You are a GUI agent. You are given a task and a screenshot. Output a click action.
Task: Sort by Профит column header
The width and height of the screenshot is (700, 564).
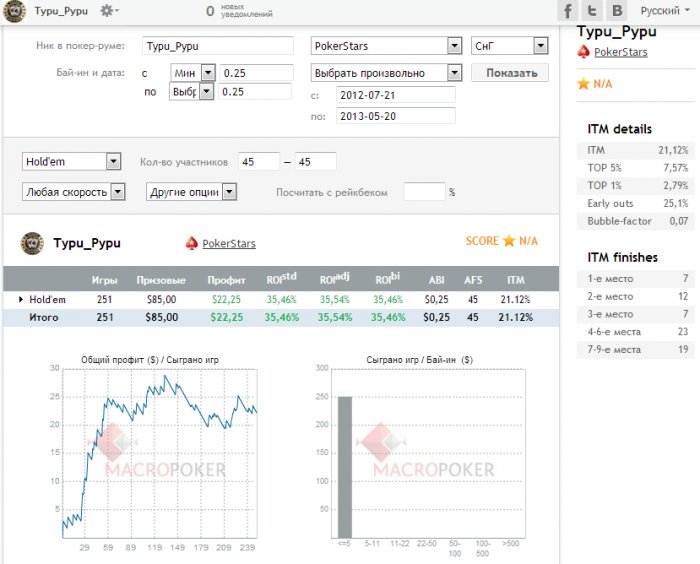226,280
